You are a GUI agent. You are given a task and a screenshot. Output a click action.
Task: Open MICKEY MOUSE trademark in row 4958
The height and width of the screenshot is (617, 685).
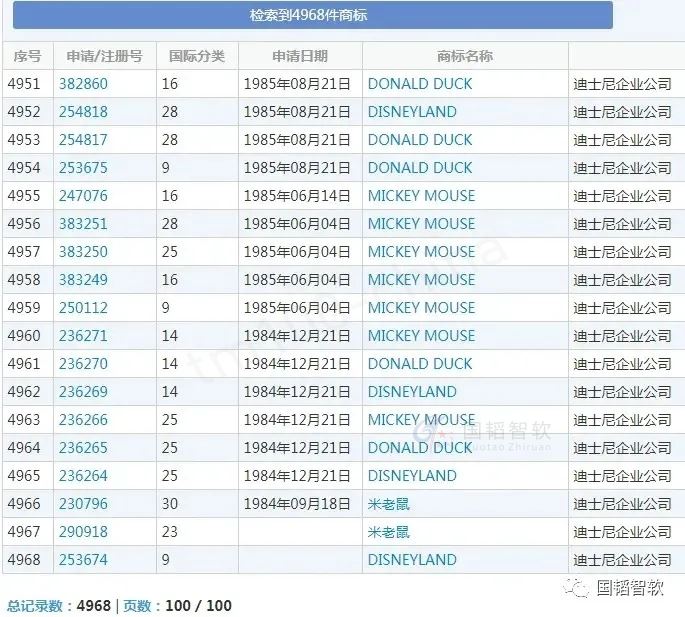pyautogui.click(x=421, y=279)
